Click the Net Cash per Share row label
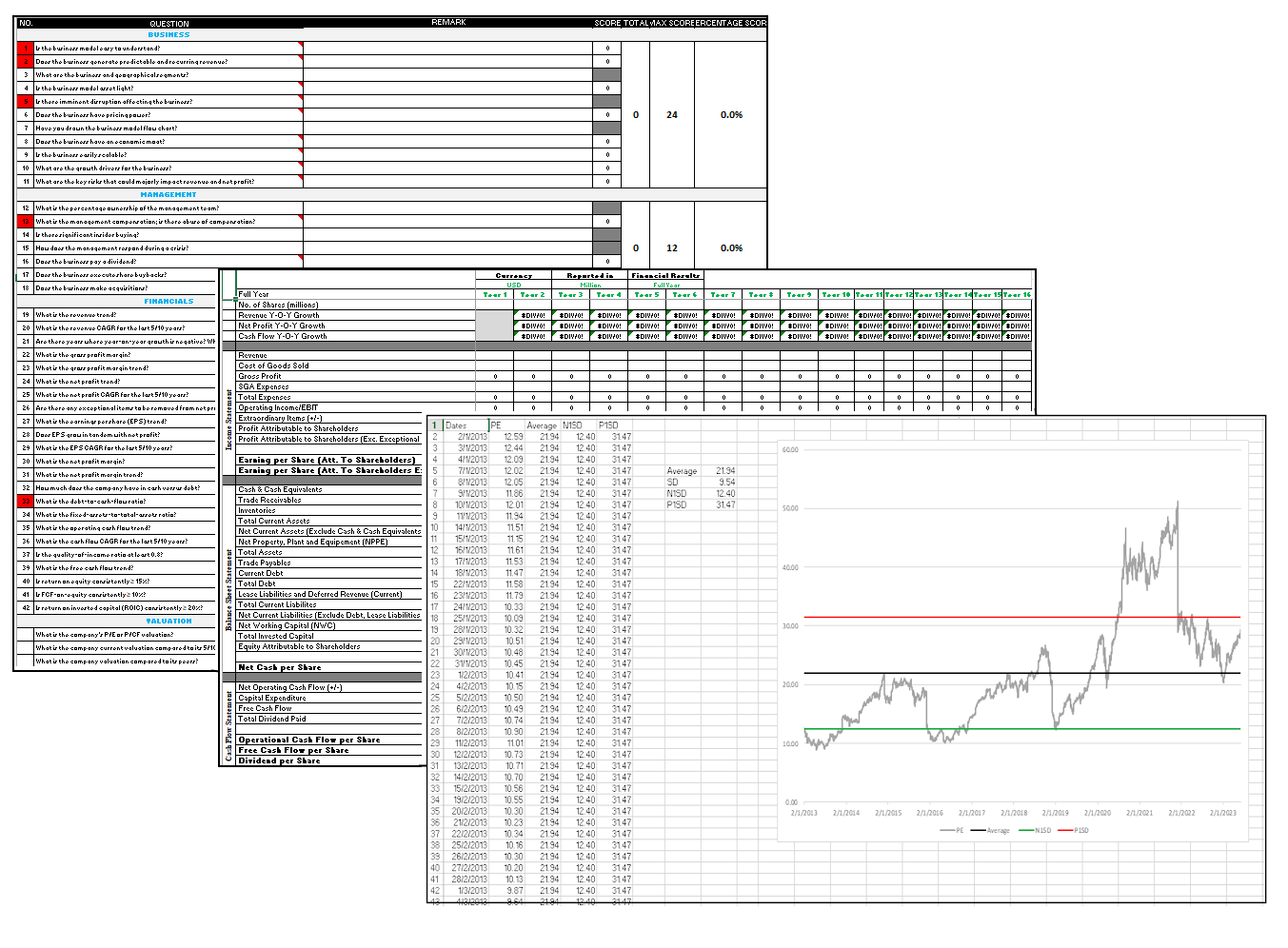 tap(280, 667)
